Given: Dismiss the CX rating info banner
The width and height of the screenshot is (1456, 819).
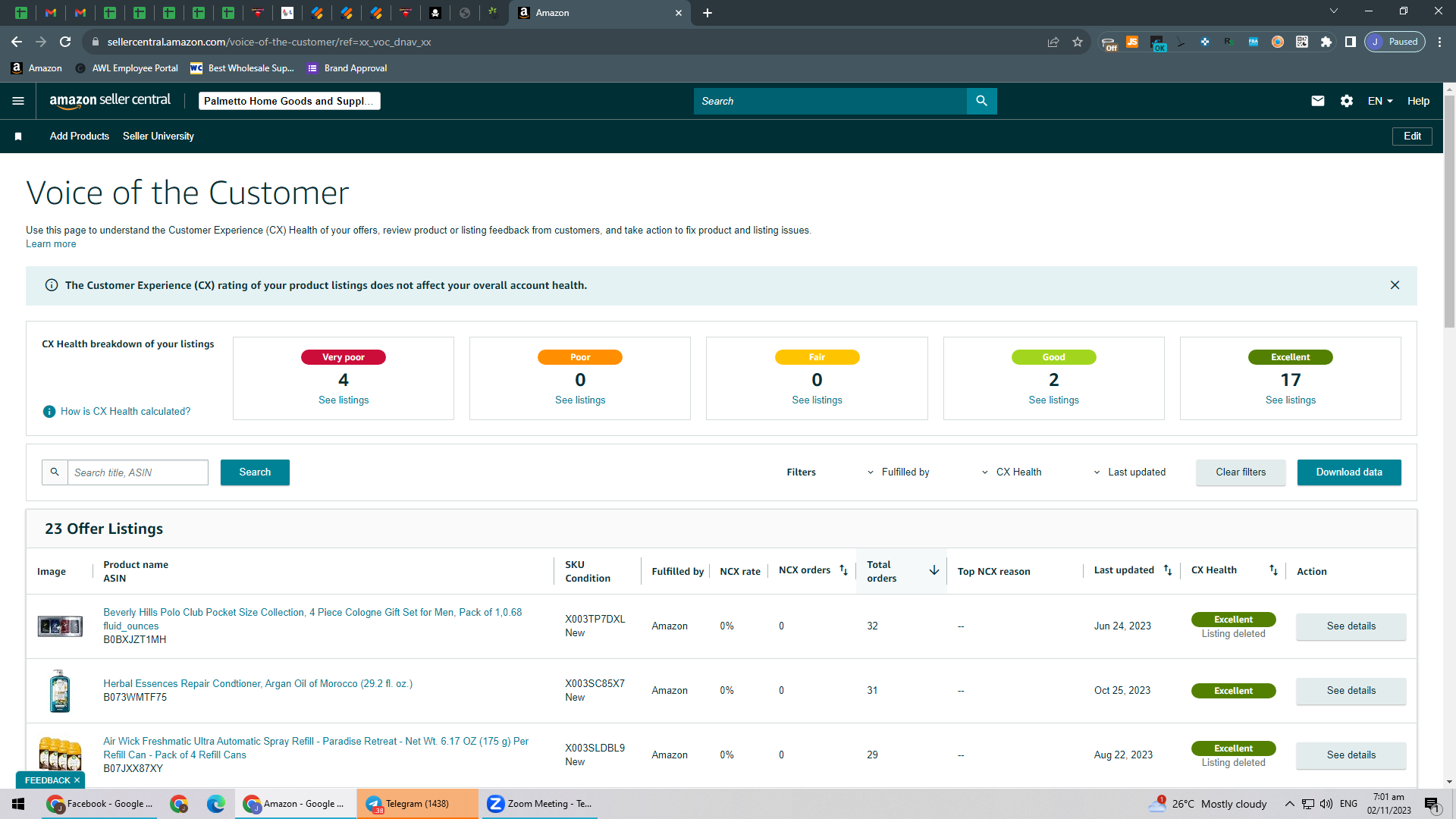Looking at the screenshot, I should pyautogui.click(x=1395, y=285).
